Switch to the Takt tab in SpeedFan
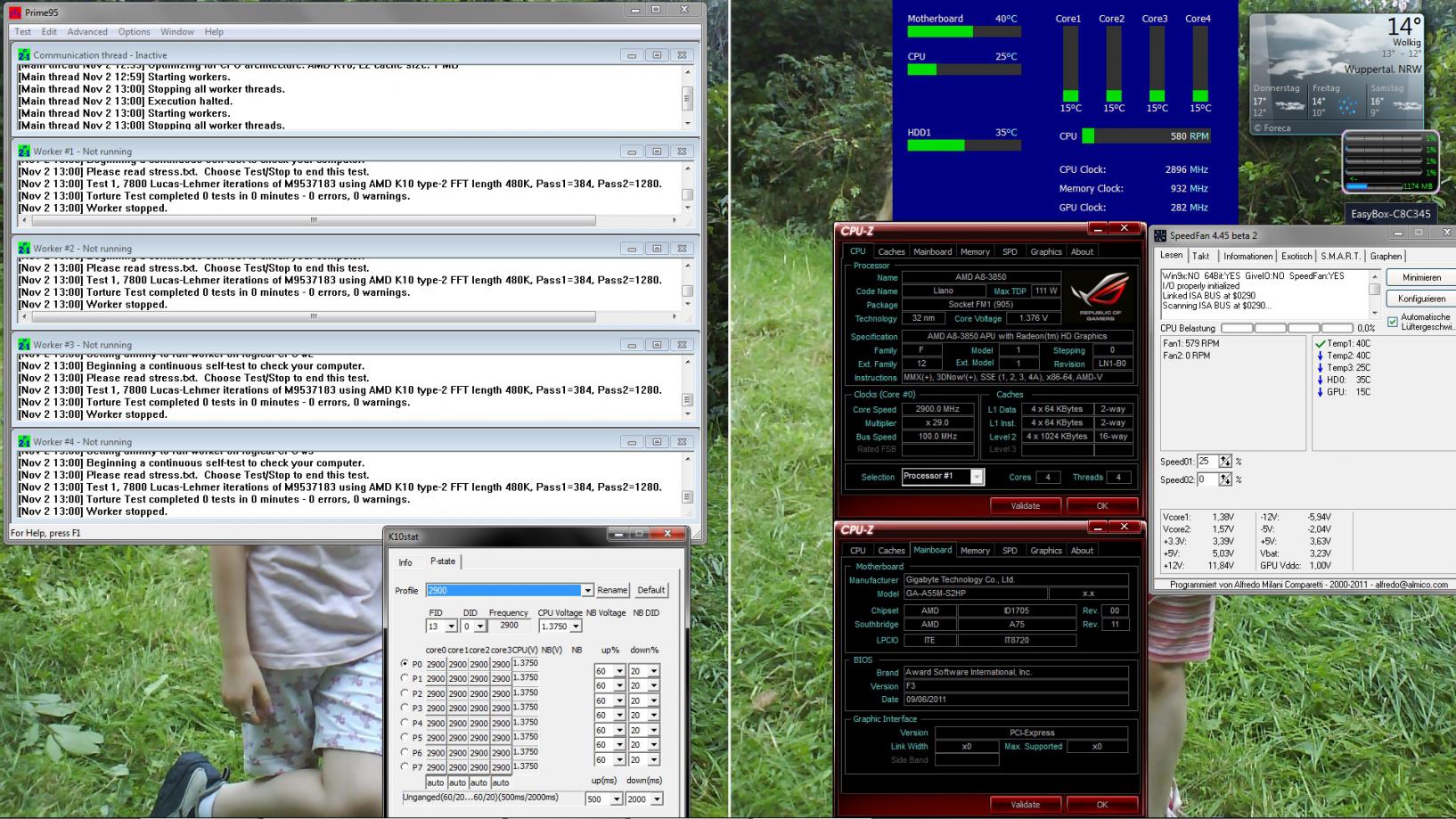 (1201, 256)
